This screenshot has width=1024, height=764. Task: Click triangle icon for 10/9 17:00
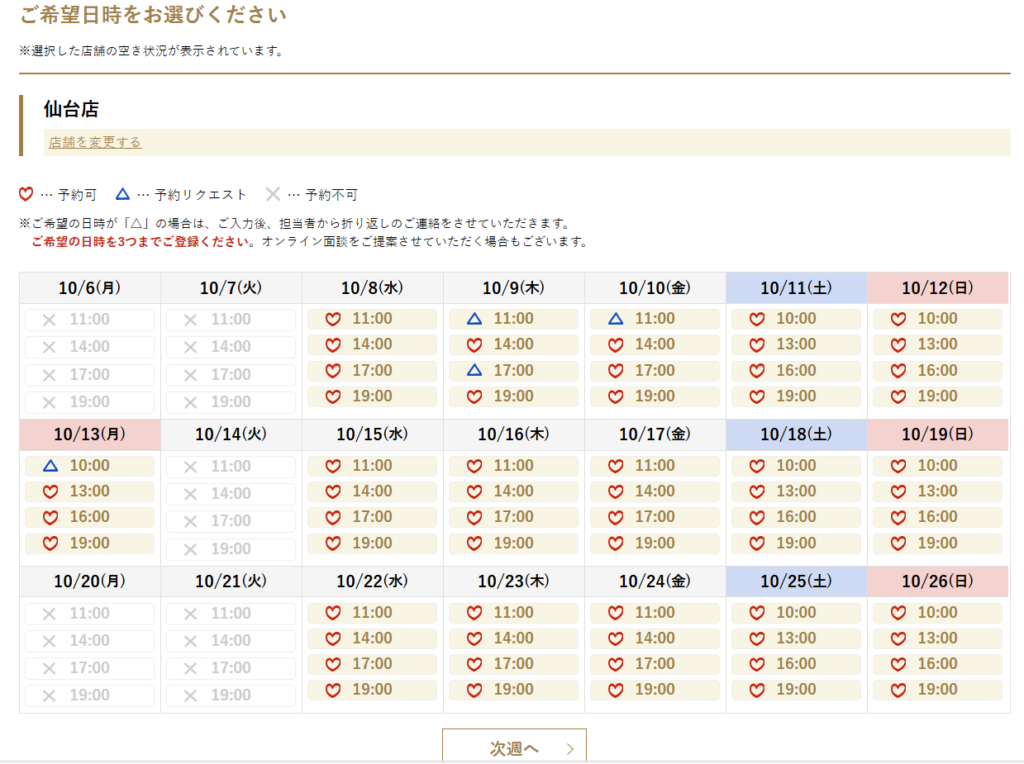(x=475, y=370)
